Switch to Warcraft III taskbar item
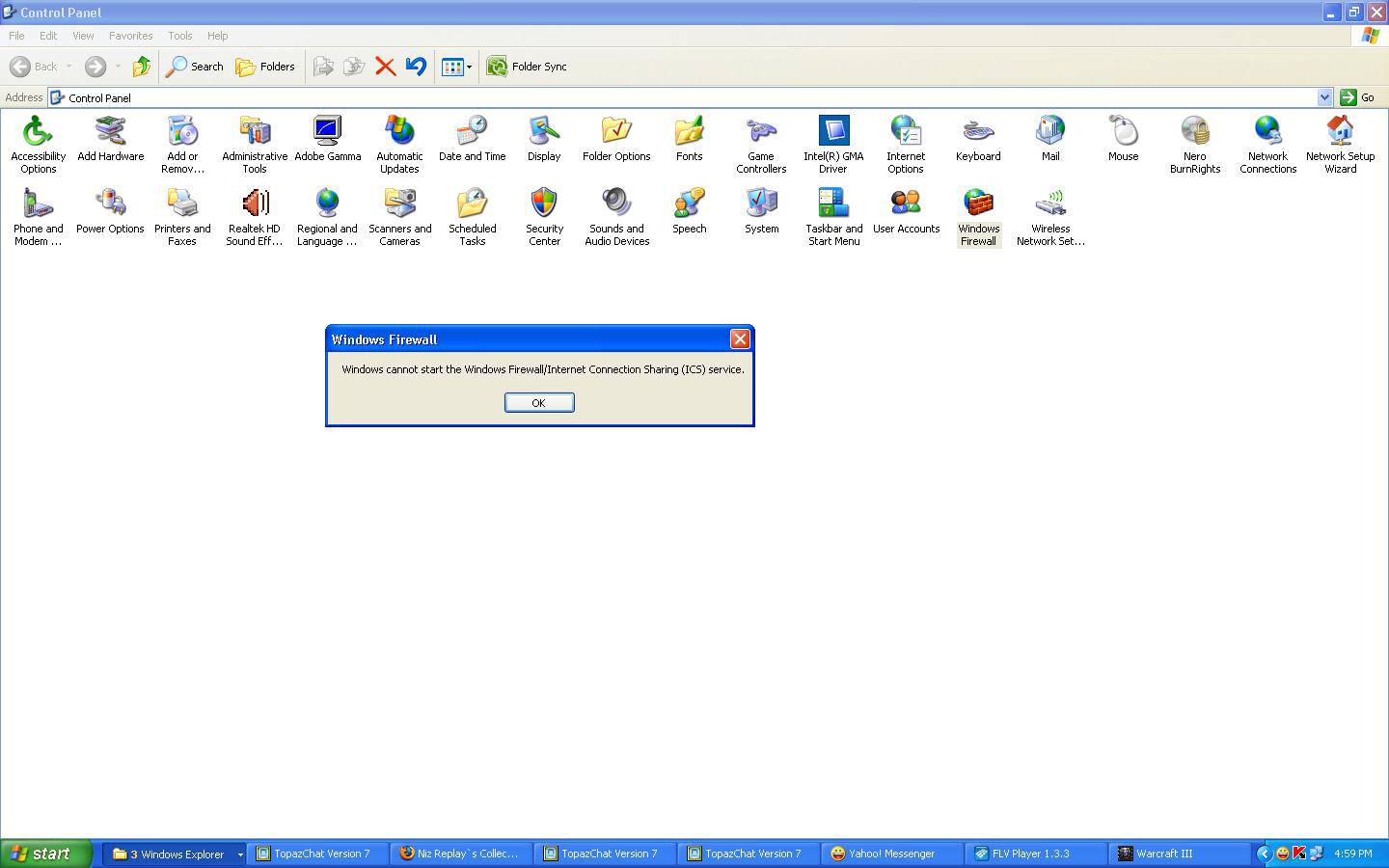Viewport: 1389px width, 868px height. coord(1181,854)
